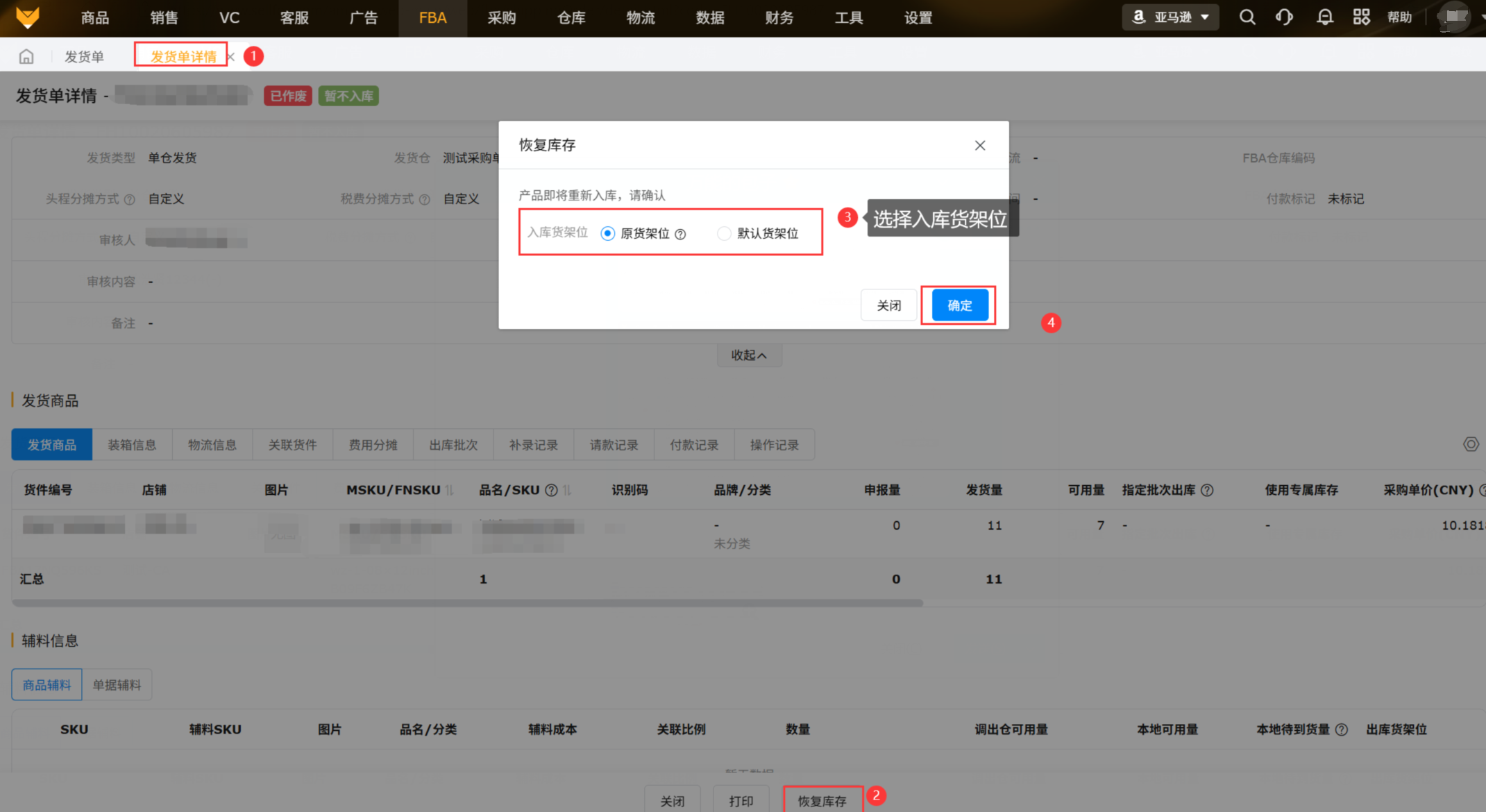Image resolution: width=1486 pixels, height=812 pixels.
Task: Go to home via house icon
Action: click(x=26, y=56)
